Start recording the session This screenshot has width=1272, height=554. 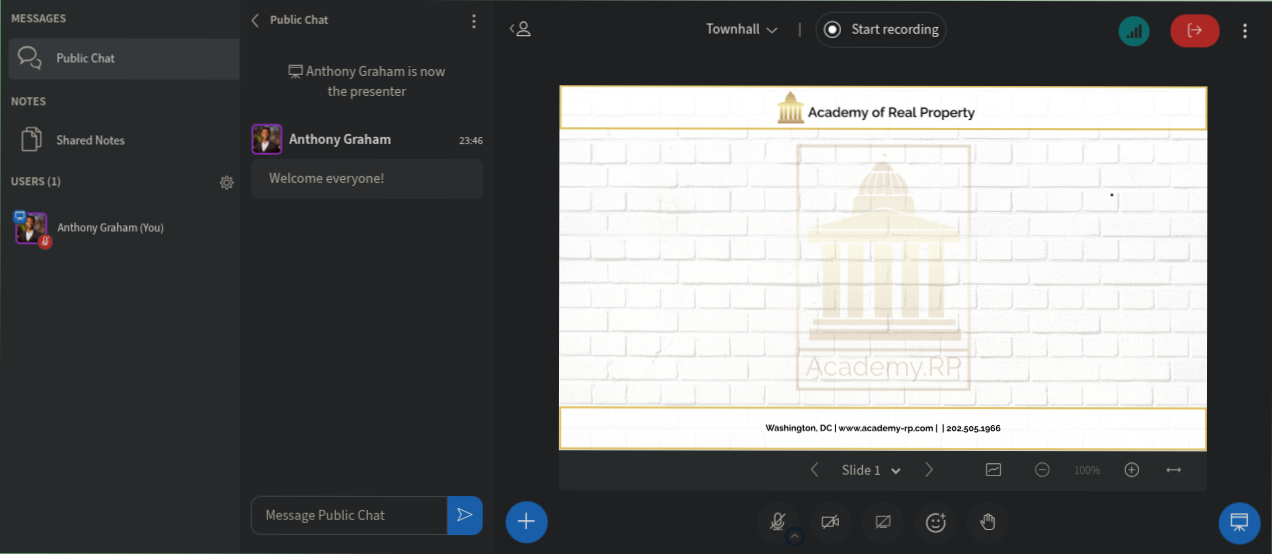(881, 29)
